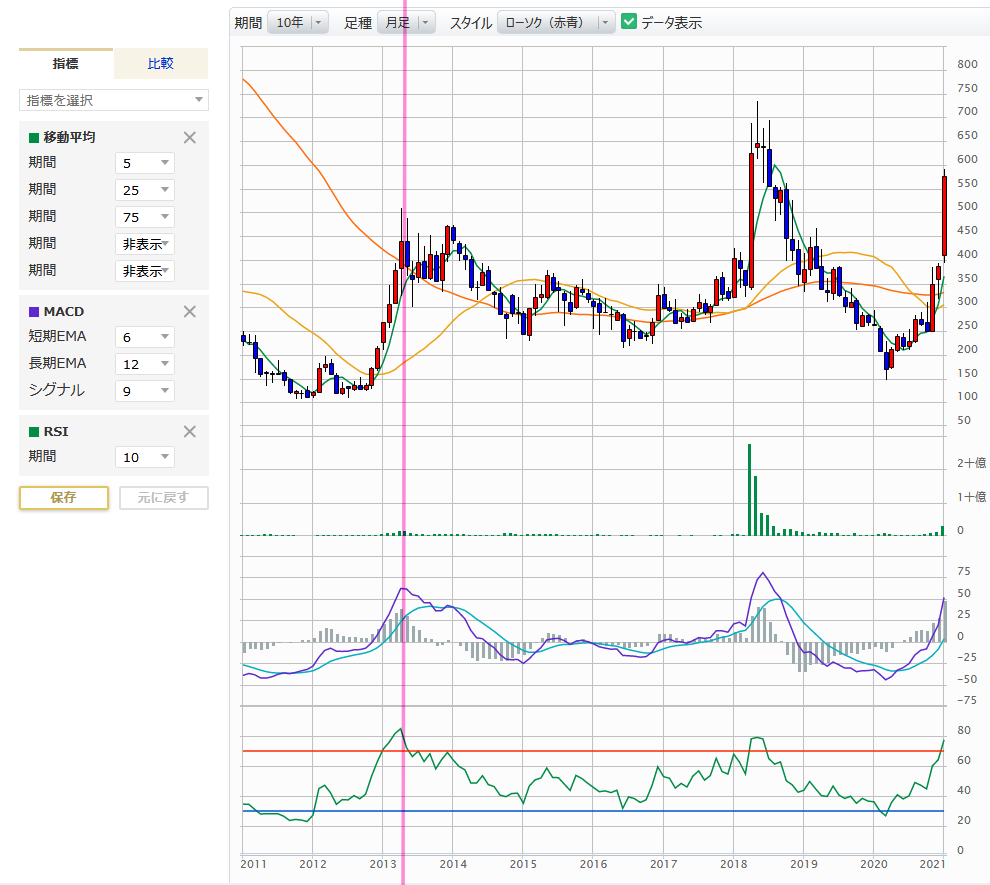Image resolution: width=990 pixels, height=885 pixels.
Task: Switch to the 比較 tab
Action: [x=160, y=64]
